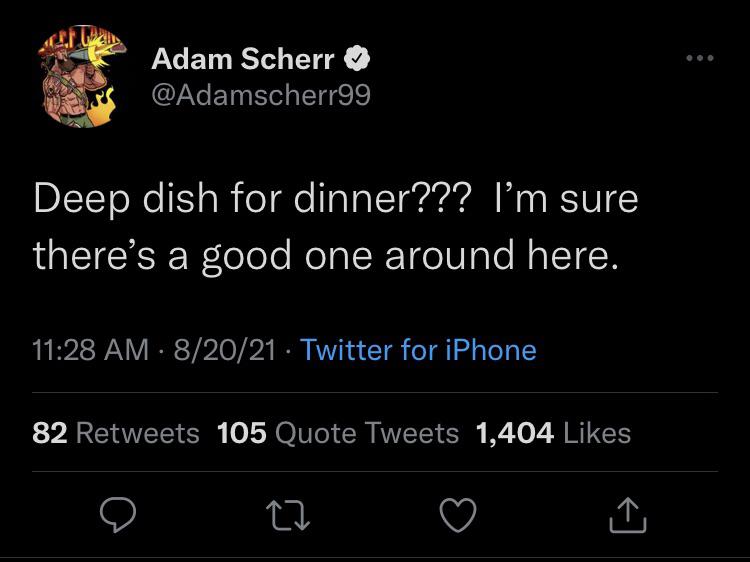
Task: Click the number 1,404 likes count
Action: click(x=516, y=432)
